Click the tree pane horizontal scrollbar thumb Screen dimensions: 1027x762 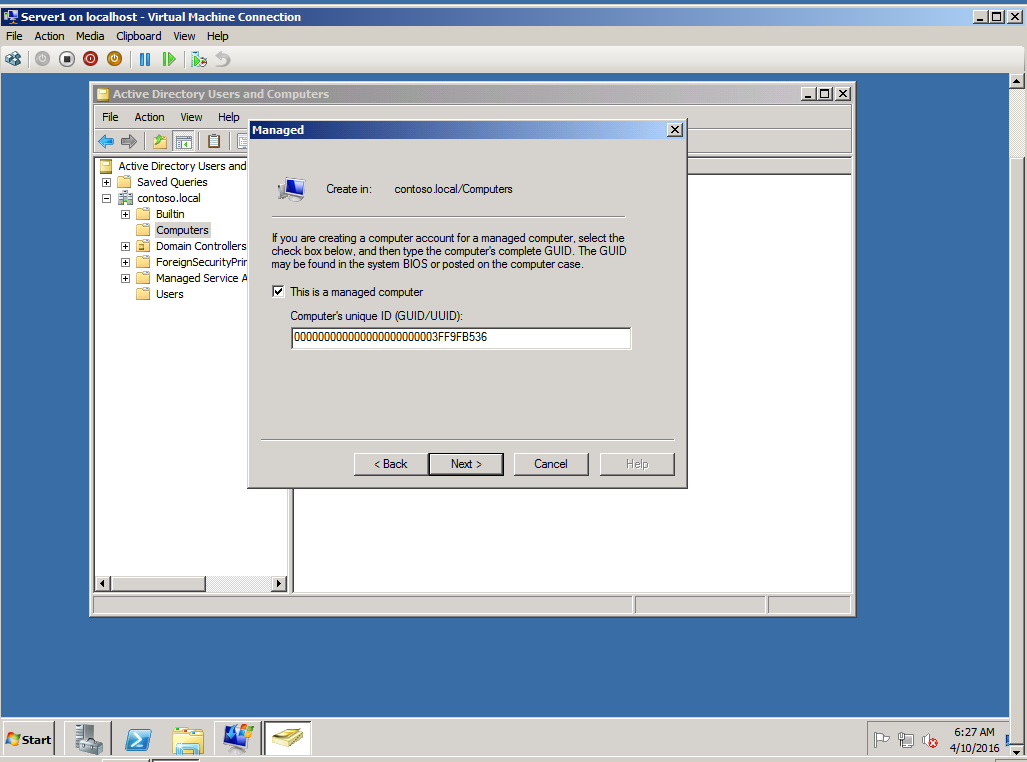[158, 583]
